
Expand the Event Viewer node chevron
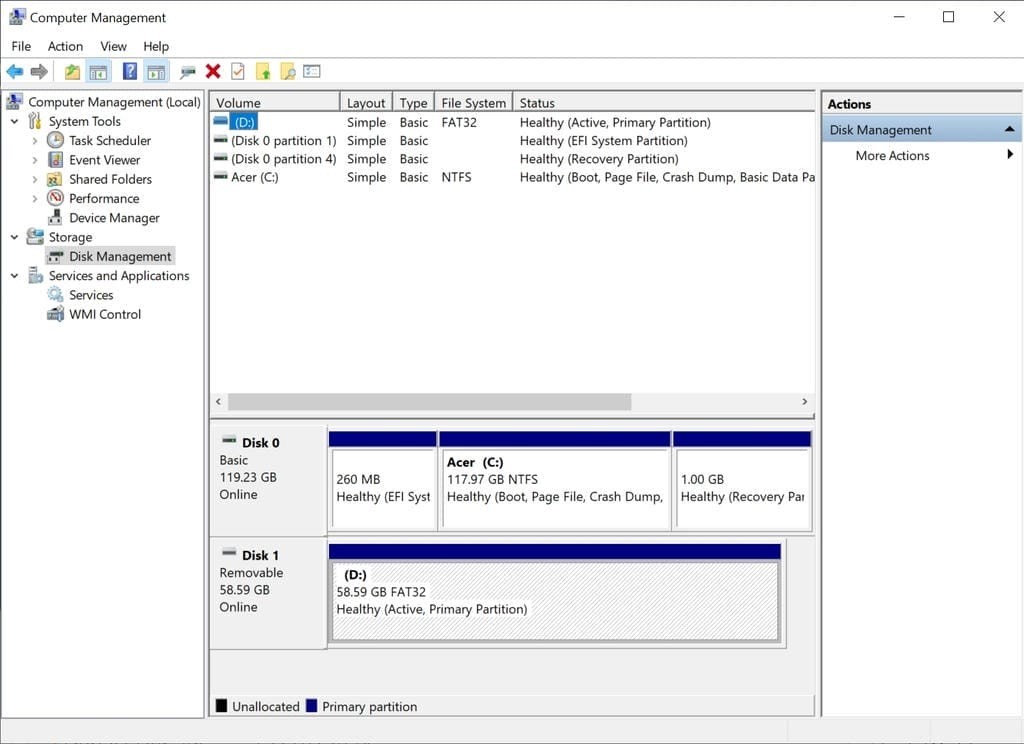pos(35,160)
